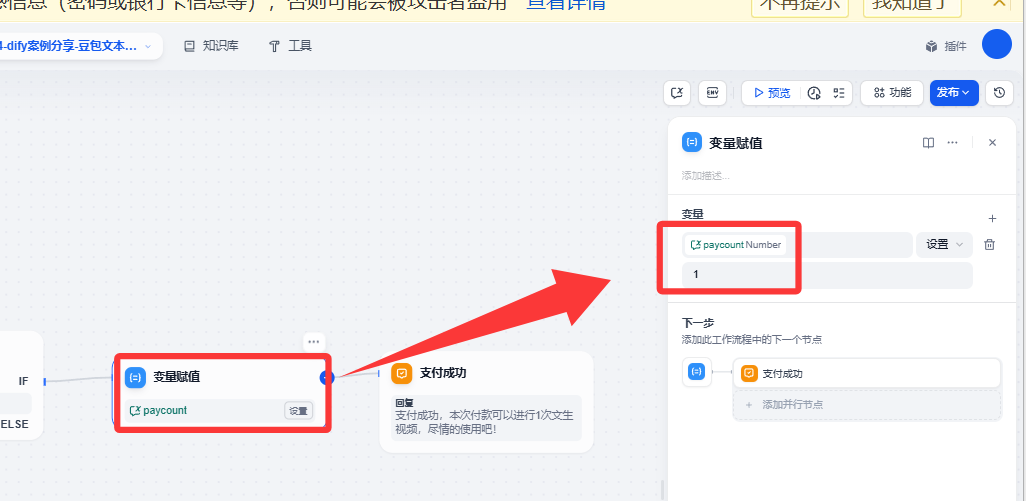This screenshot has width=1026, height=501.
Task: Click the variable assigner icon under 下一步
Action: (x=697, y=372)
